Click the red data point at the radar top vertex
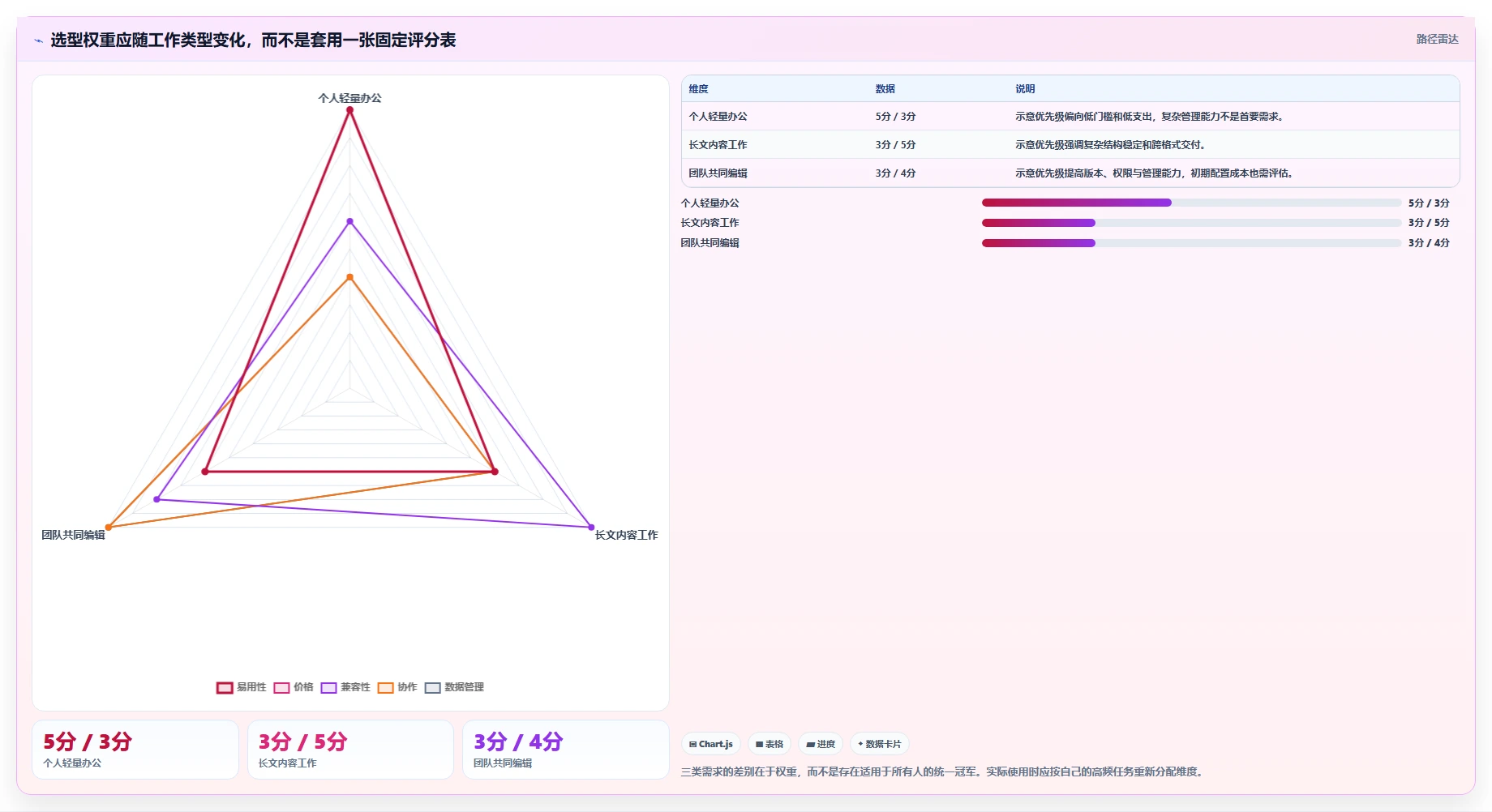The image size is (1492, 812). tap(350, 109)
